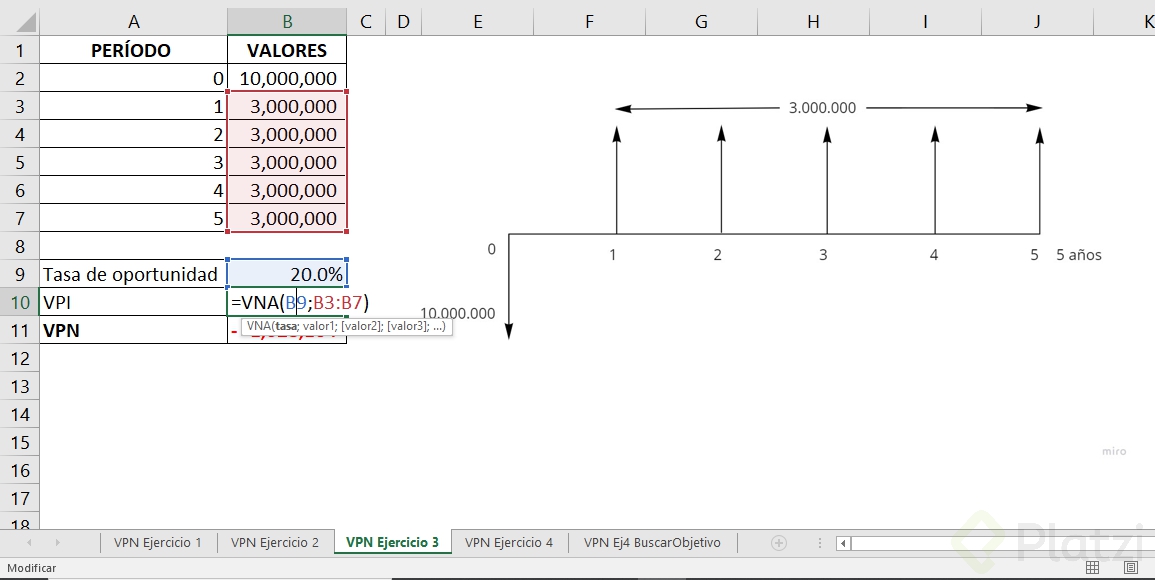Click the 20.0% rate cell
Screen dimensions: 1155x580
[x=287, y=274]
